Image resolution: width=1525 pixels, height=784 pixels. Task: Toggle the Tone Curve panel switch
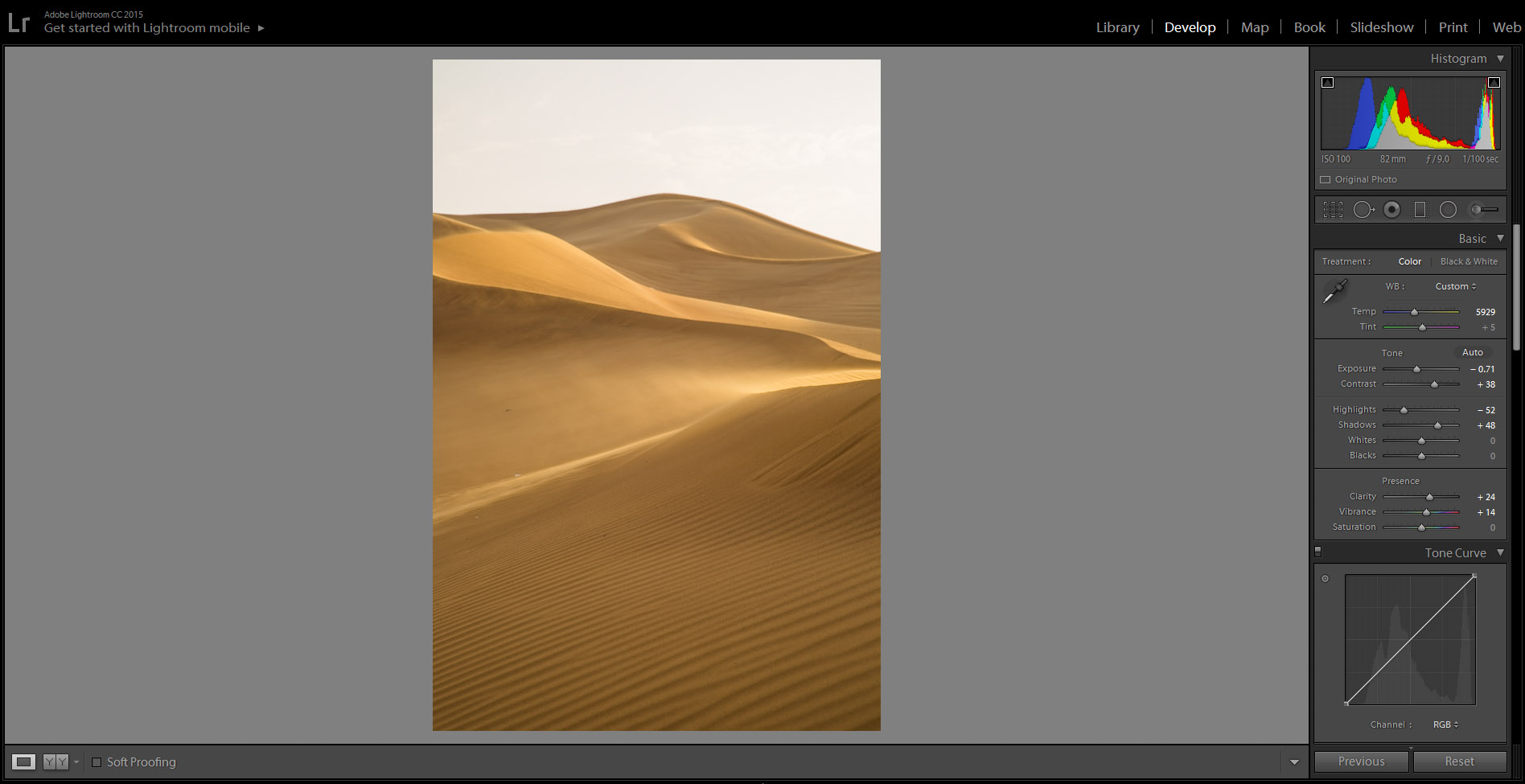tap(1317, 552)
